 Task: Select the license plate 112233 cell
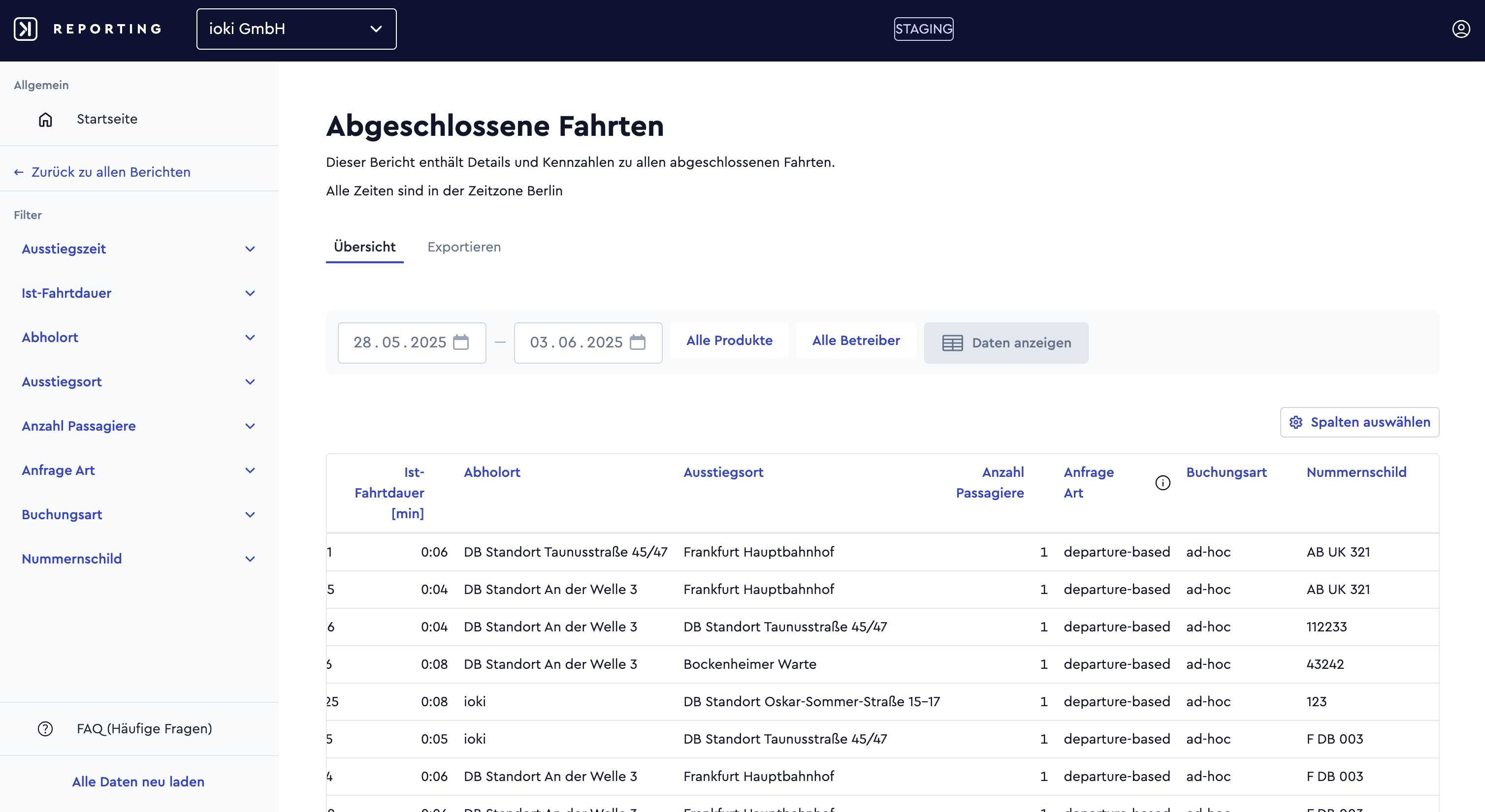point(1326,627)
